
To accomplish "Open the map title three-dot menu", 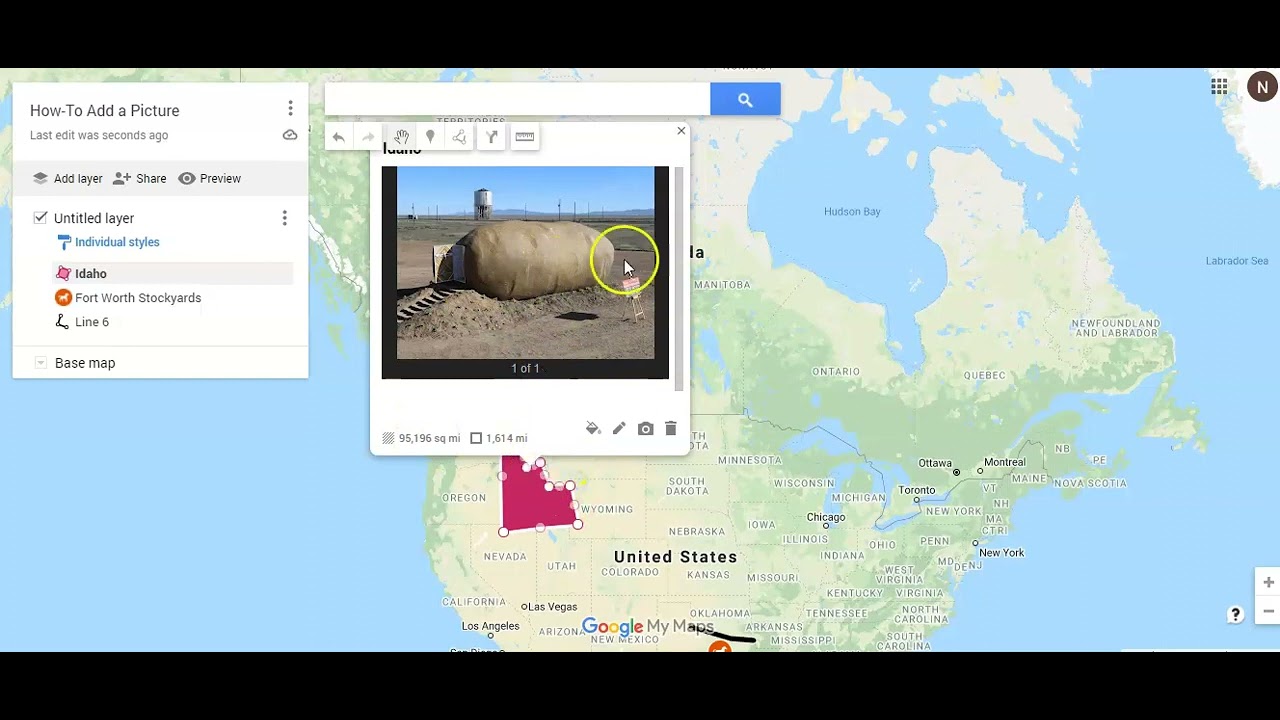I will [x=290, y=108].
